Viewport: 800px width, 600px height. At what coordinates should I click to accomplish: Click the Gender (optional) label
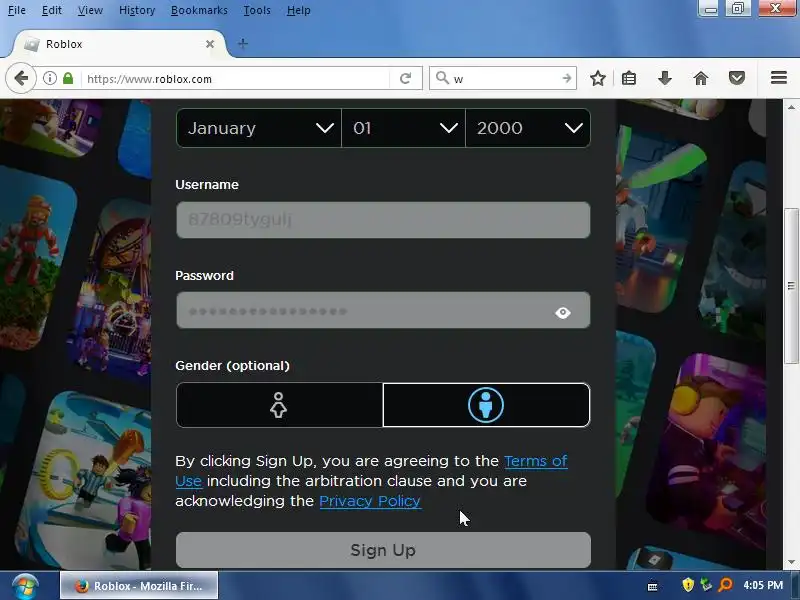pyautogui.click(x=232, y=366)
